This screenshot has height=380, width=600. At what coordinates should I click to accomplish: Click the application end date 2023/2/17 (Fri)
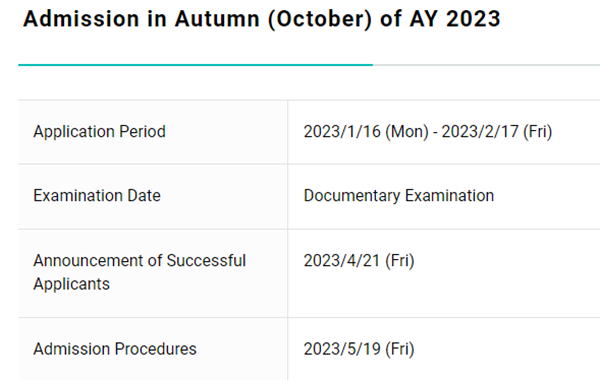(x=497, y=132)
